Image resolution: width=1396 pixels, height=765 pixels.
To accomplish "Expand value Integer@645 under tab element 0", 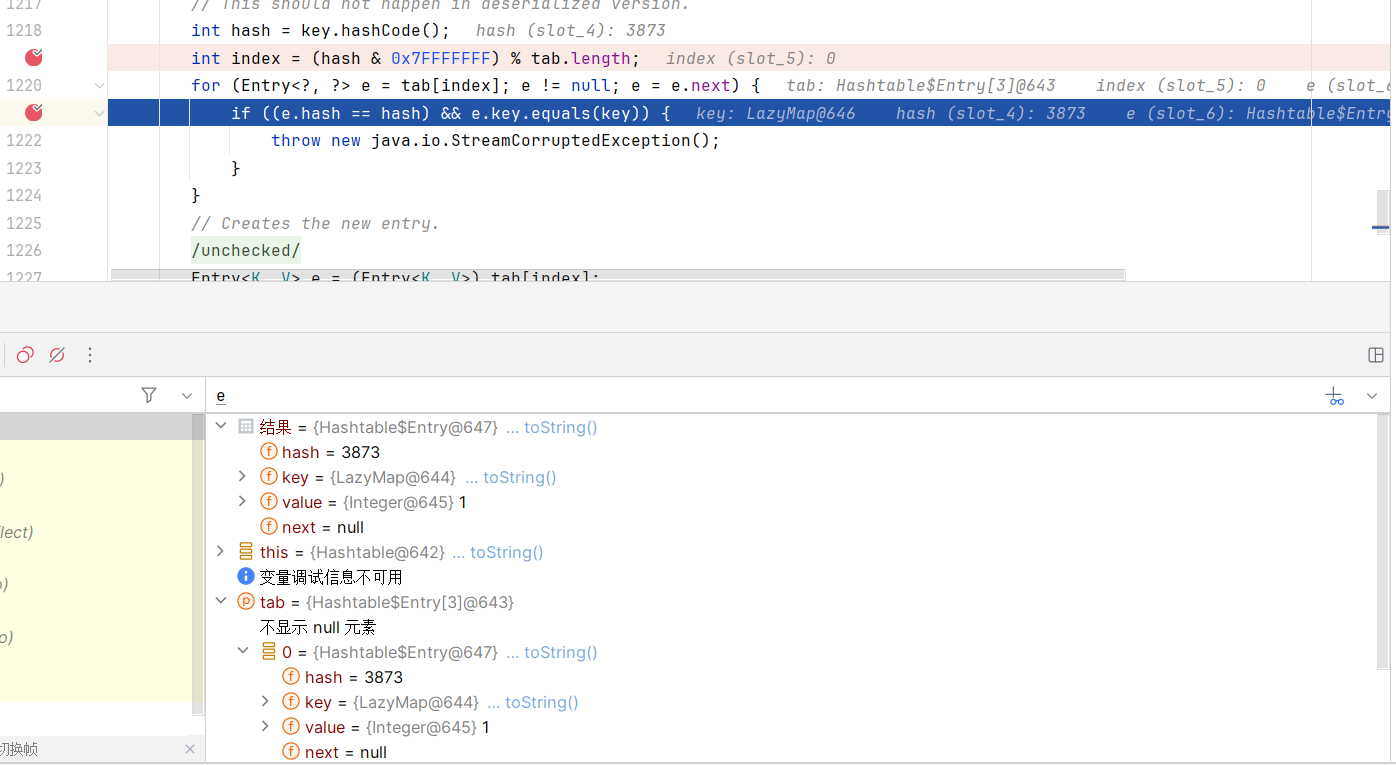I will coord(265,727).
